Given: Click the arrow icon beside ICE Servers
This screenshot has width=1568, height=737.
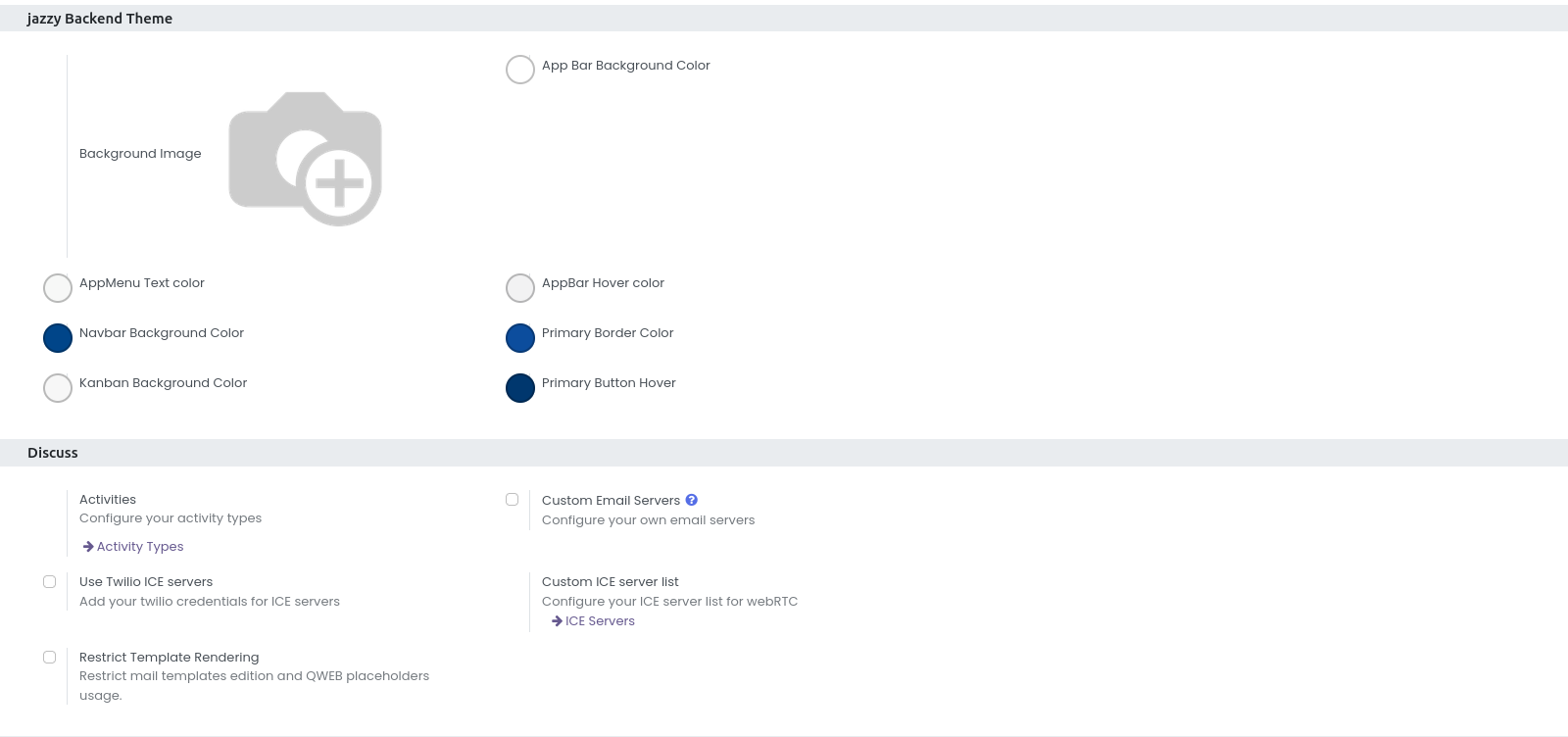Looking at the screenshot, I should coord(557,621).
